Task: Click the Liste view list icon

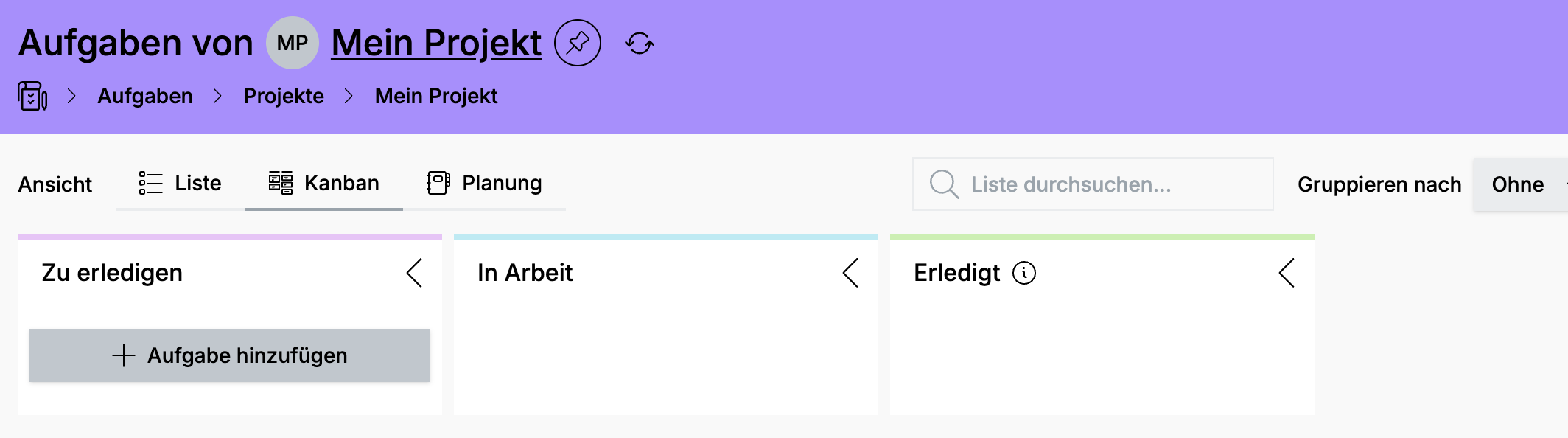Action: point(150,183)
